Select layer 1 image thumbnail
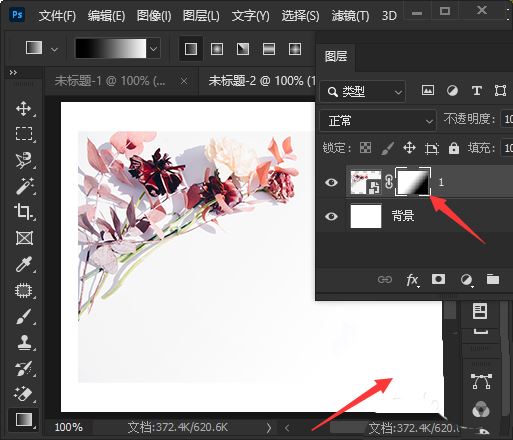Viewport: 513px width, 440px height. [366, 182]
